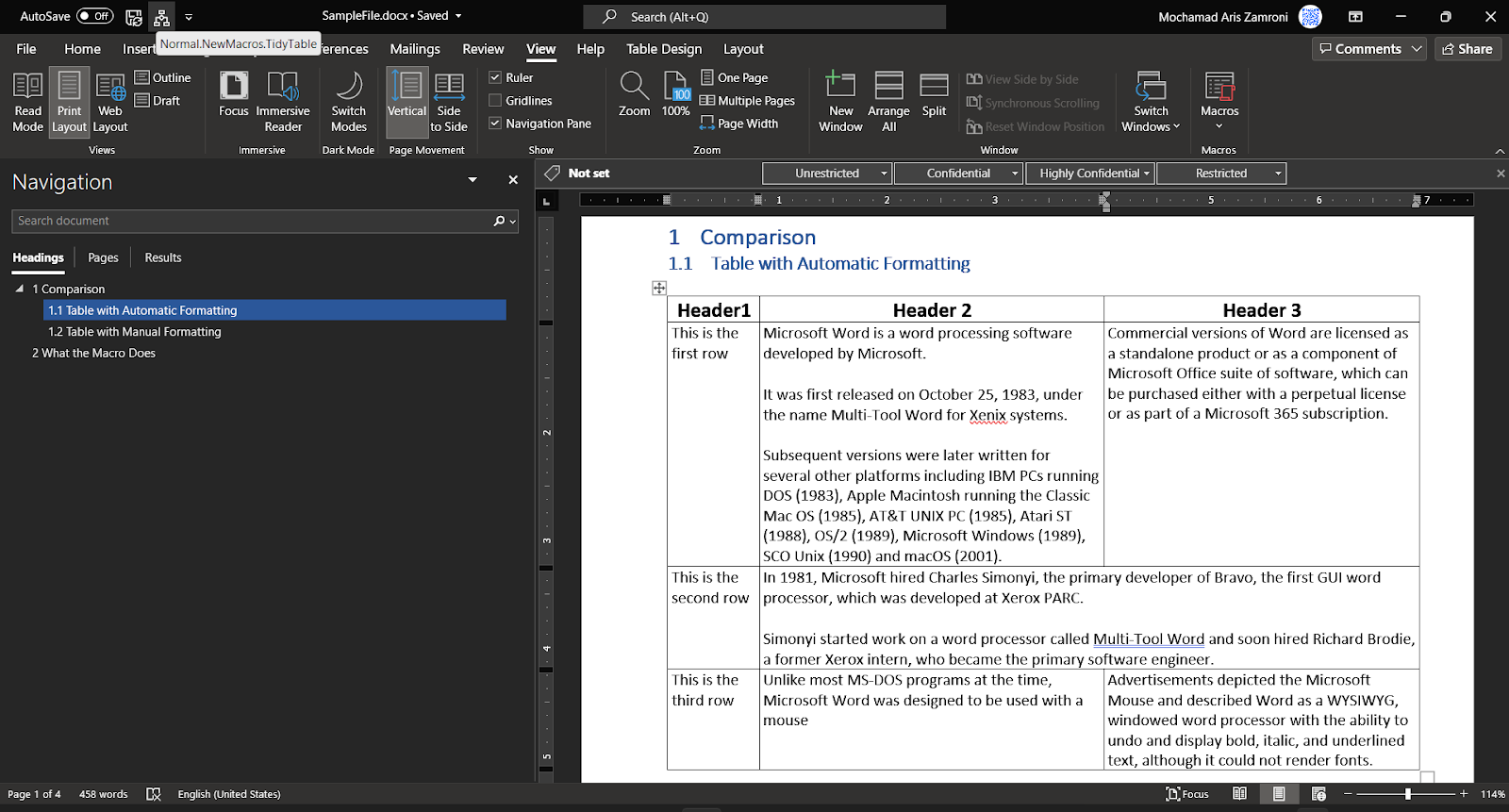
Task: Click the table move handle icon
Action: click(659, 288)
